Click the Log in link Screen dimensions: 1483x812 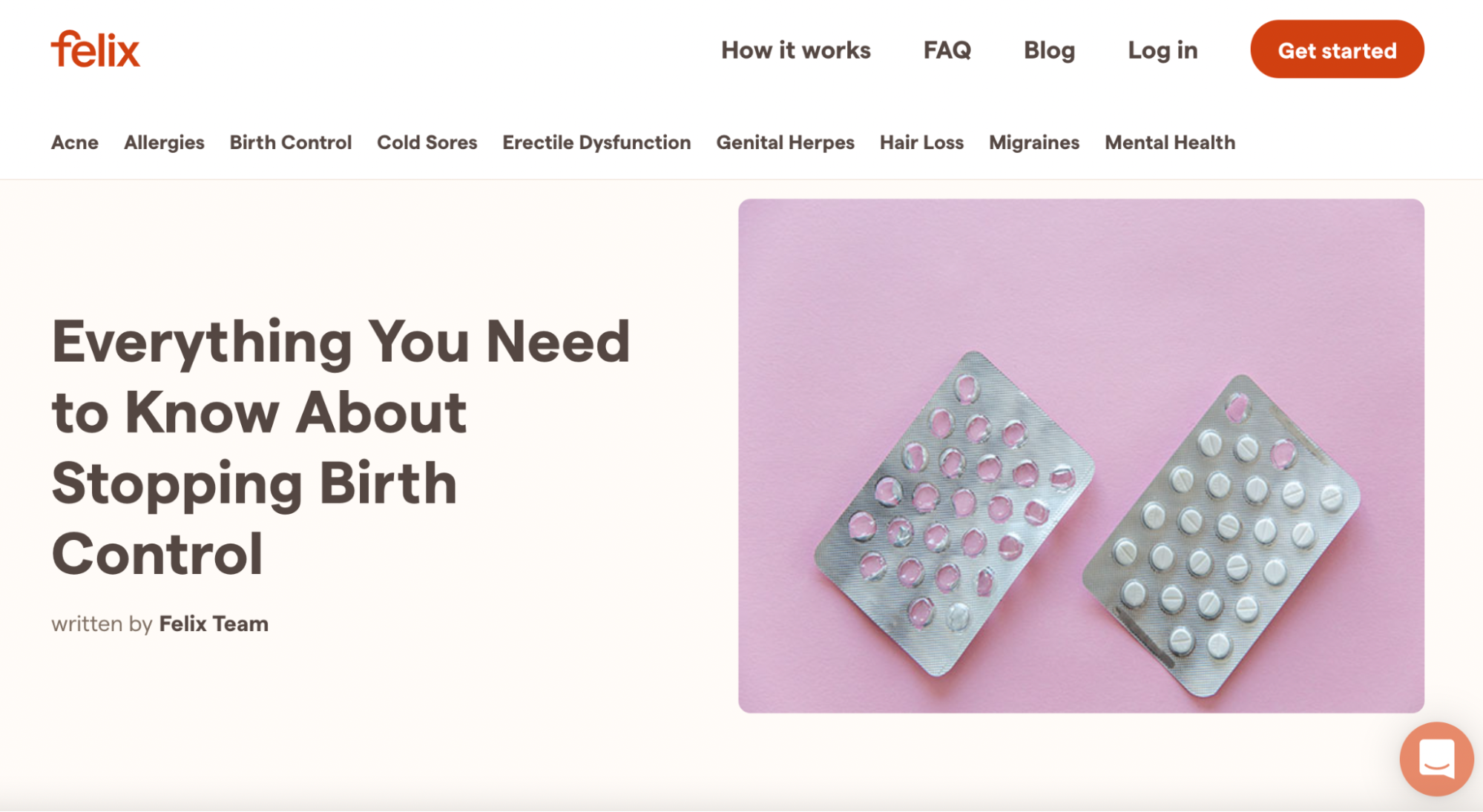click(1163, 50)
